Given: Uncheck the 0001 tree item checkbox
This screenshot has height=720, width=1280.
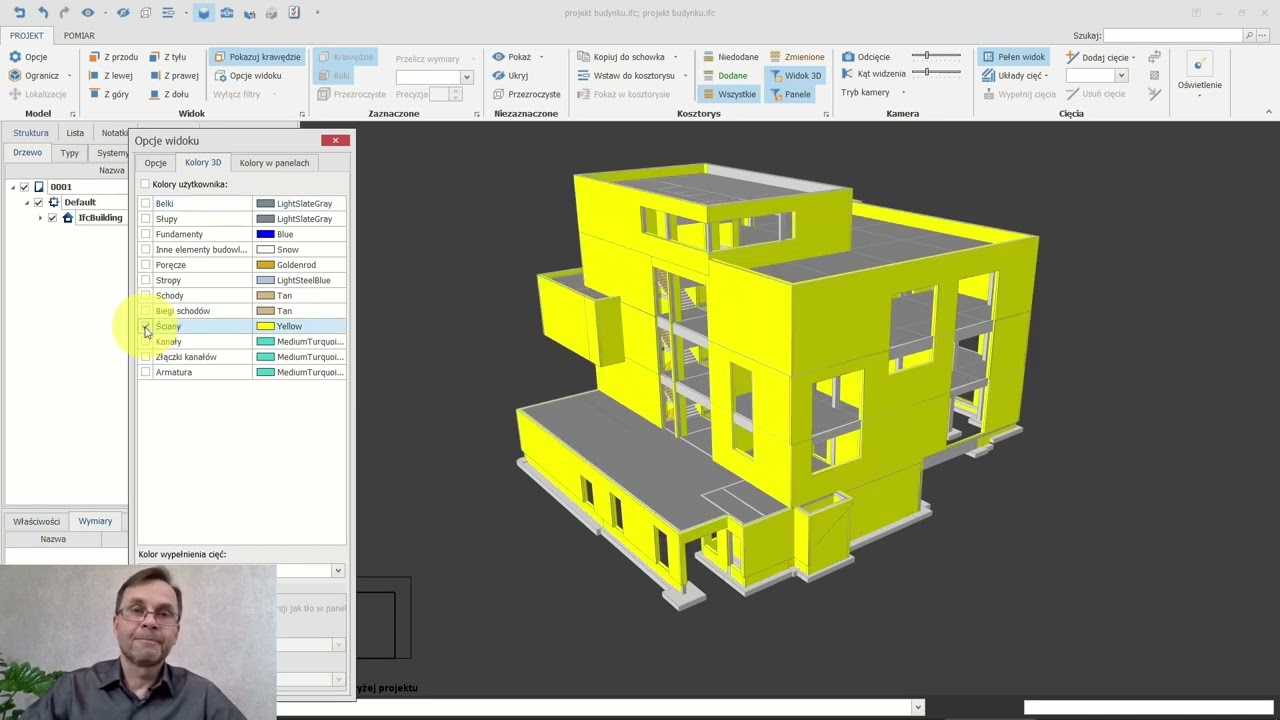Looking at the screenshot, I should pos(24,187).
